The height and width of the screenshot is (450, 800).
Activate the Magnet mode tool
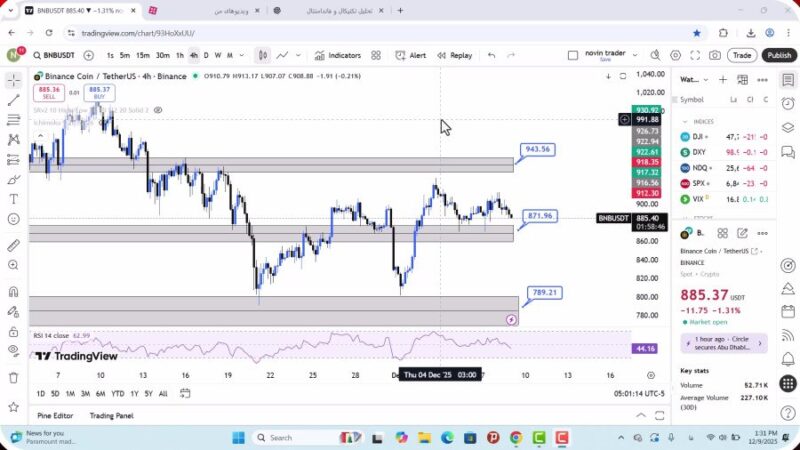point(14,292)
